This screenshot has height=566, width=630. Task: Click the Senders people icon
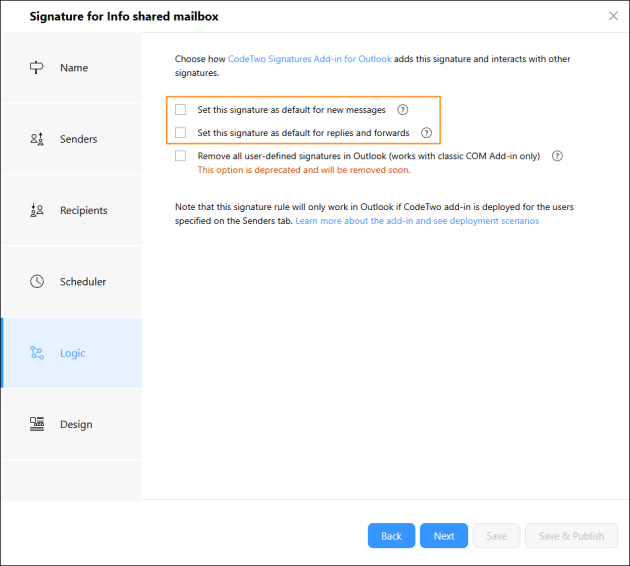click(37, 139)
